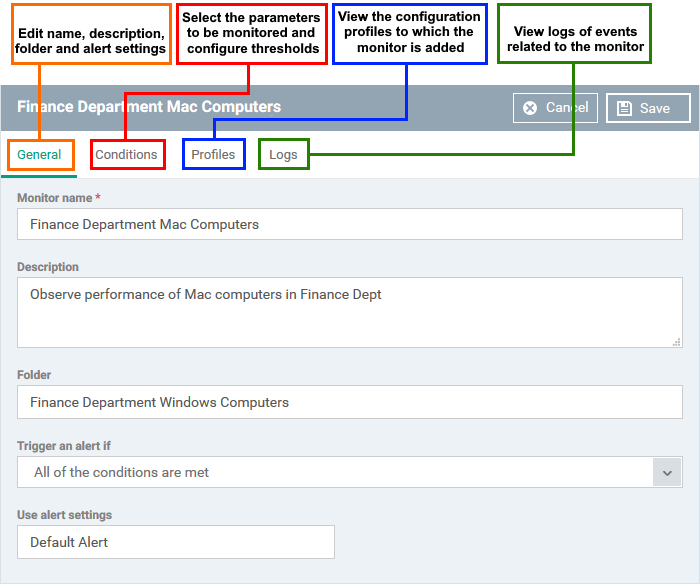This screenshot has height=584, width=700.
Task: Open the Profiles tab
Action: [213, 154]
